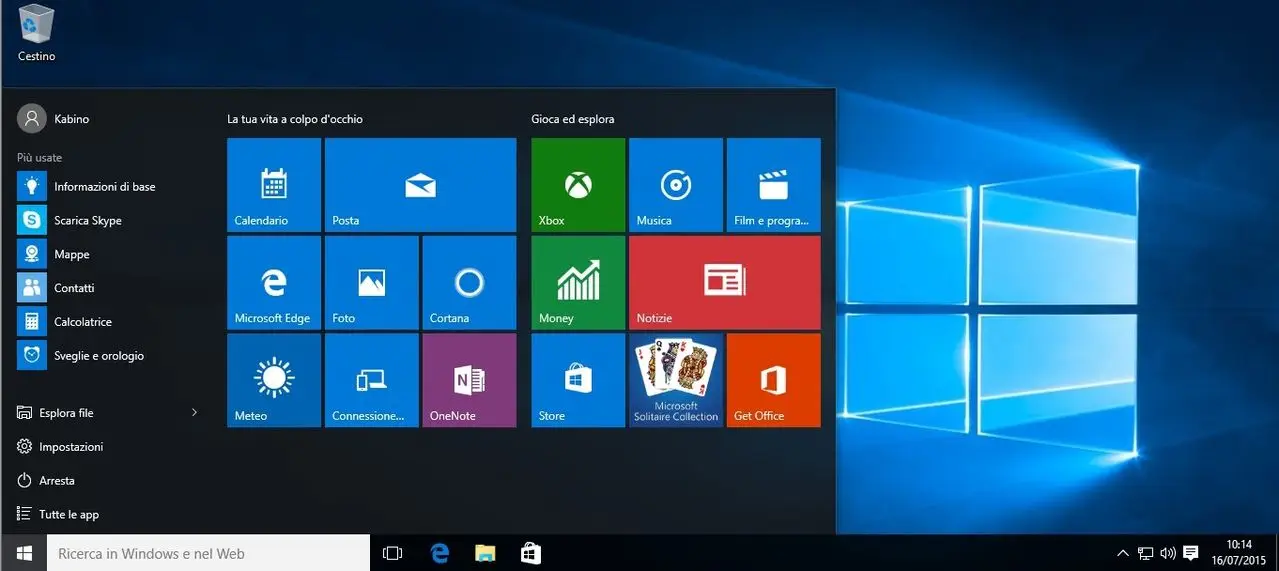Open the Money tile
Viewport: 1279px width, 571px height.
(578, 283)
